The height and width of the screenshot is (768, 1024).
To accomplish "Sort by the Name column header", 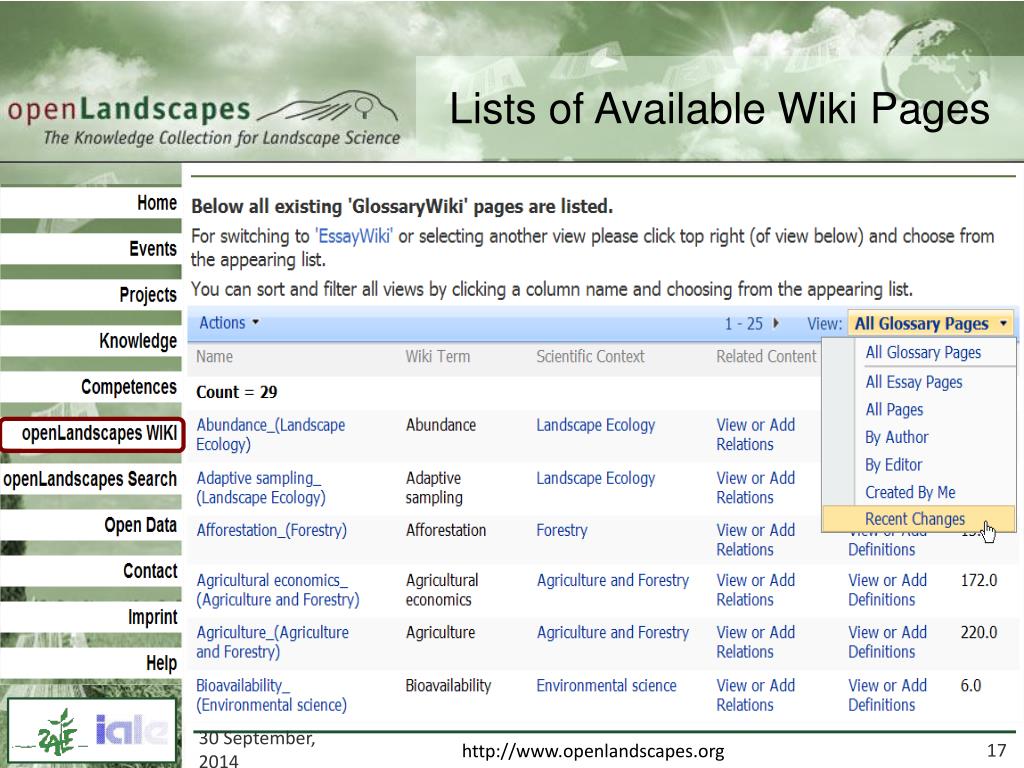I will [x=214, y=357].
